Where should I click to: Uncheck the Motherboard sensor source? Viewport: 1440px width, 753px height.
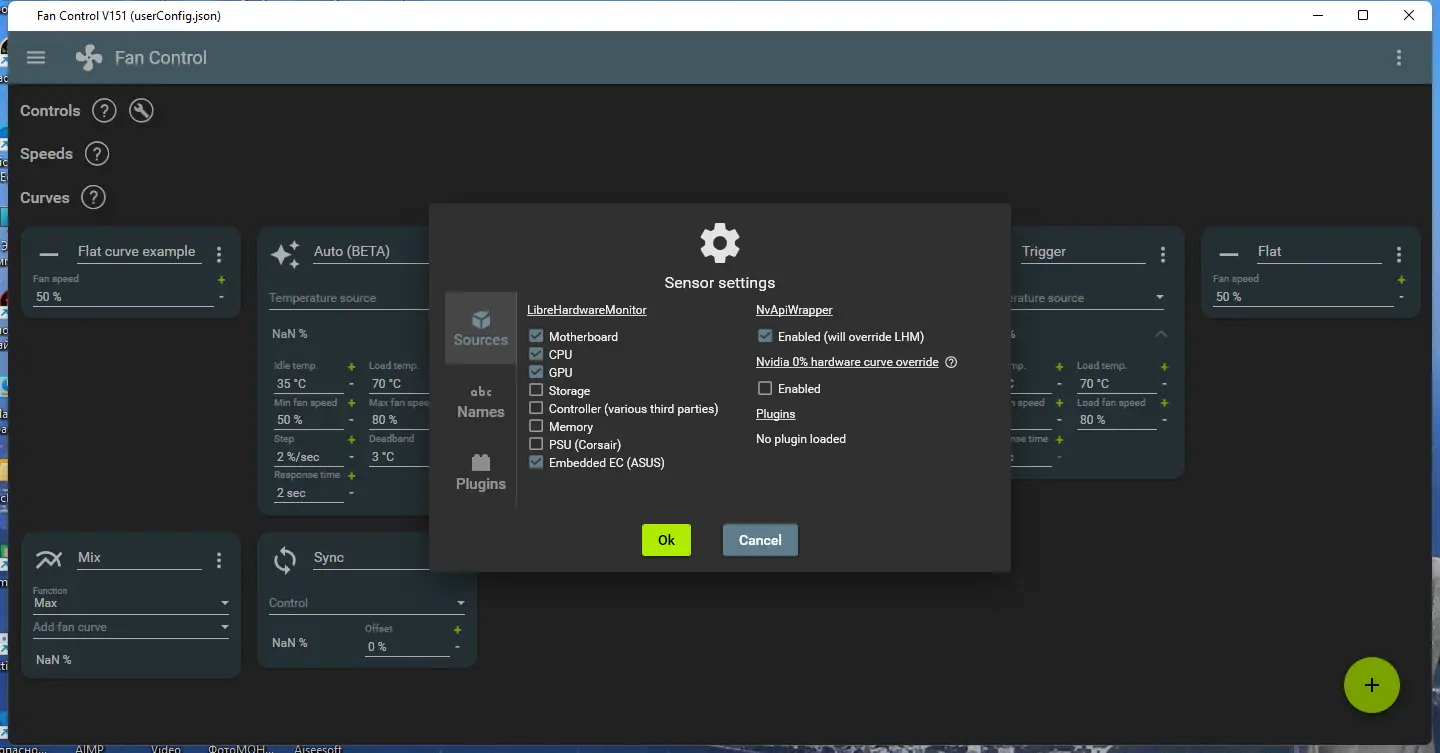click(x=537, y=337)
